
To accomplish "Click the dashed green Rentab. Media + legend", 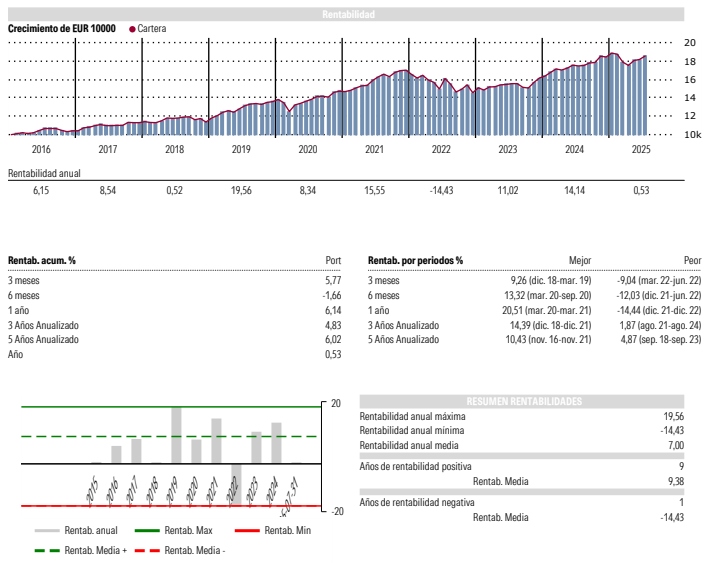I will [47, 550].
